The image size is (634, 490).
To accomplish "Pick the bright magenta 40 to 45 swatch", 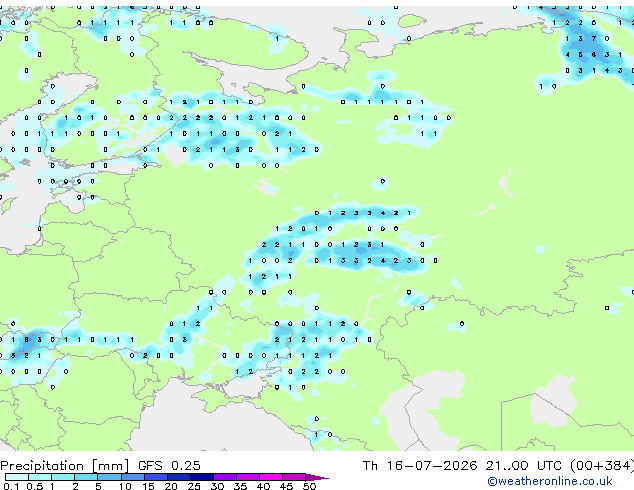I will coord(271,477).
